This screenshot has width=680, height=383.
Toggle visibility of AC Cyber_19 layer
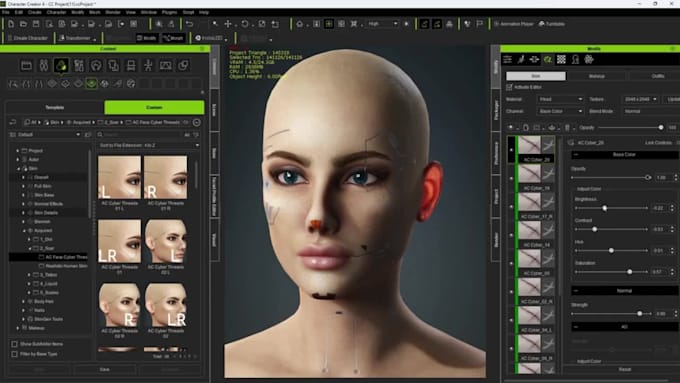[x=511, y=178]
